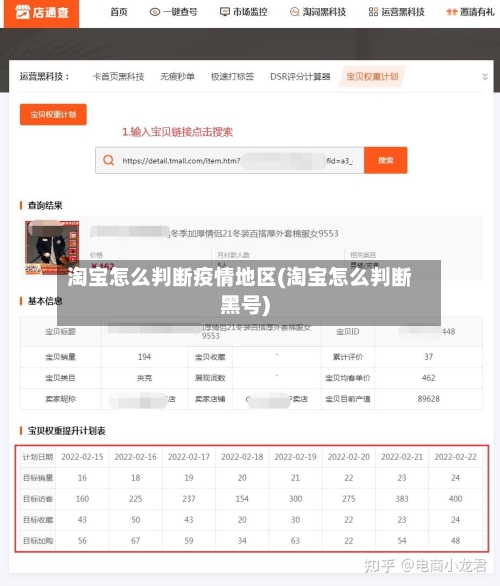Switch to the 卡首页黑科技 tab
Viewport: 500px width, 586px height.
coord(118,77)
